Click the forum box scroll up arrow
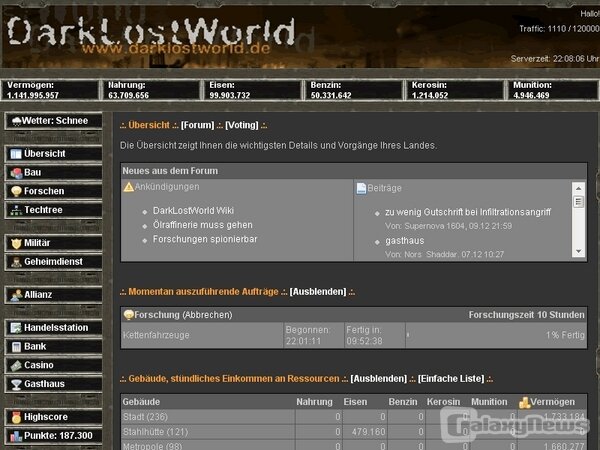The image size is (600, 450). 578,189
